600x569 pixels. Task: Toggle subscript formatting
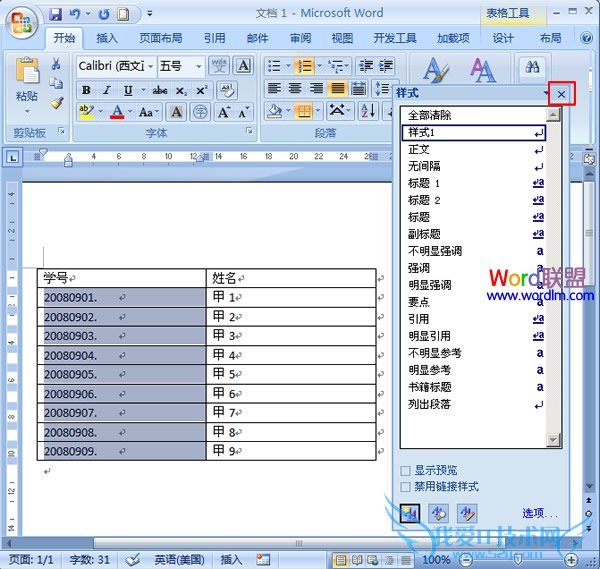[x=181, y=90]
